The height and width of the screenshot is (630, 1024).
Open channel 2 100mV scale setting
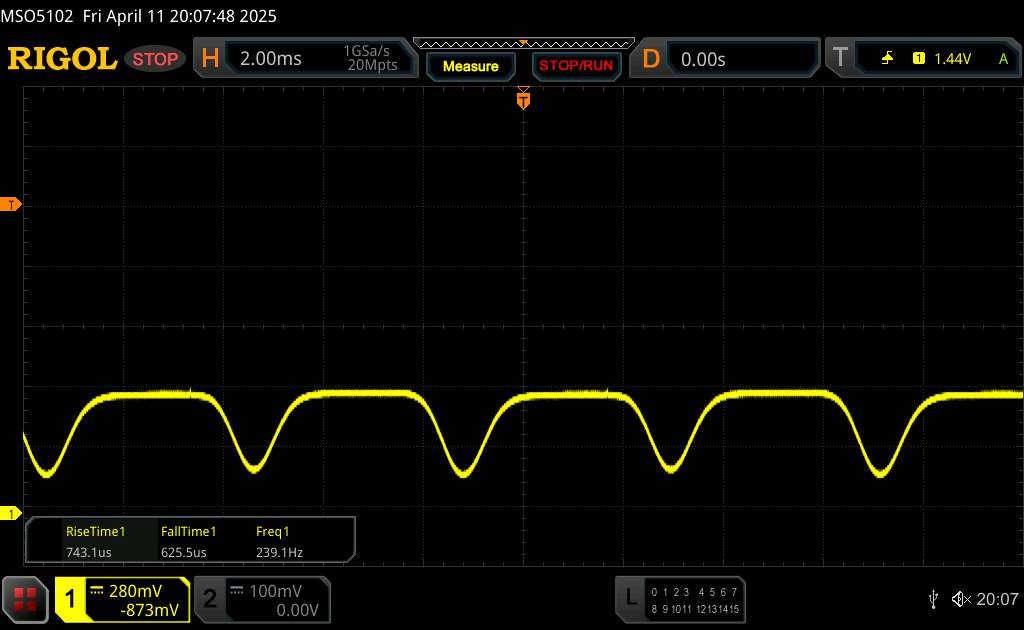click(x=275, y=591)
